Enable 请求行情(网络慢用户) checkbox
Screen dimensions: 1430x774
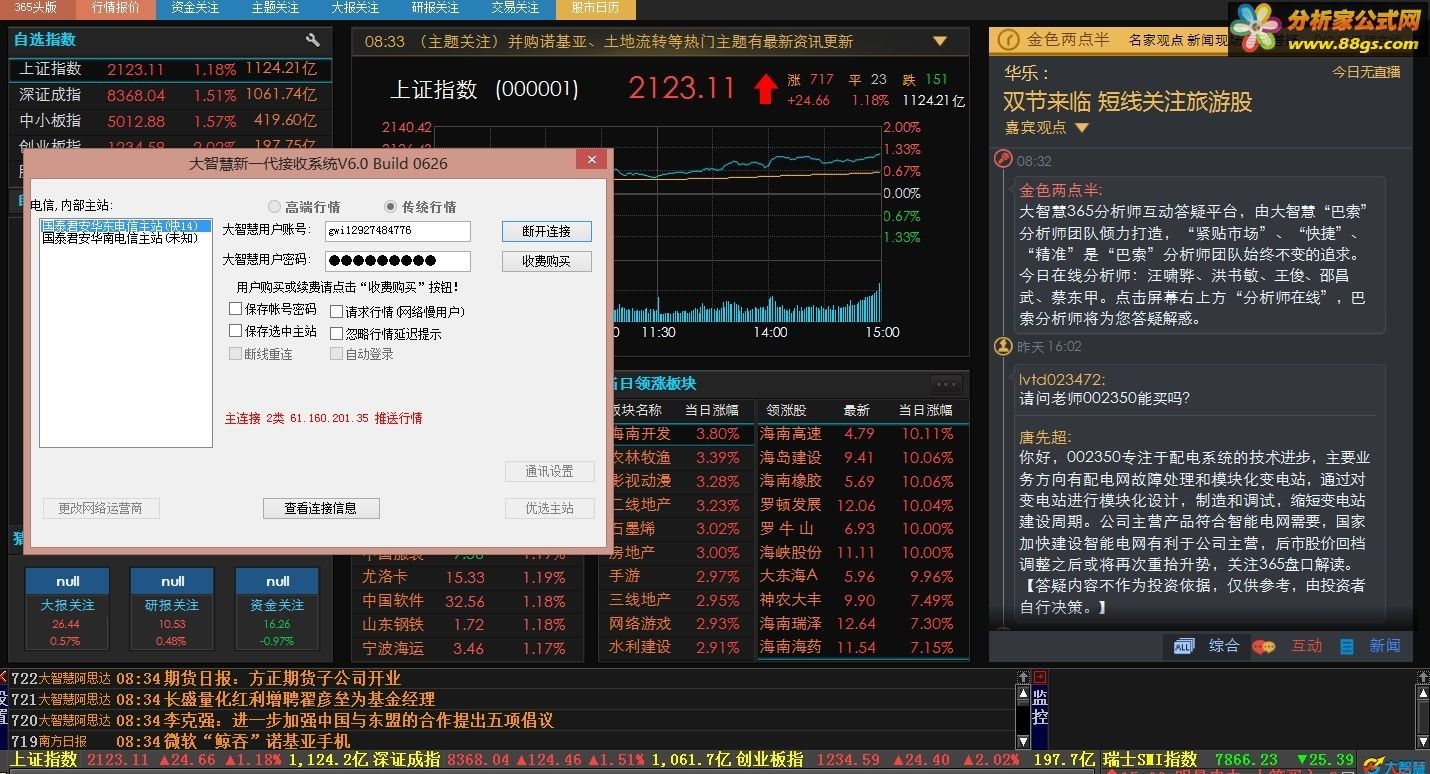(x=337, y=312)
